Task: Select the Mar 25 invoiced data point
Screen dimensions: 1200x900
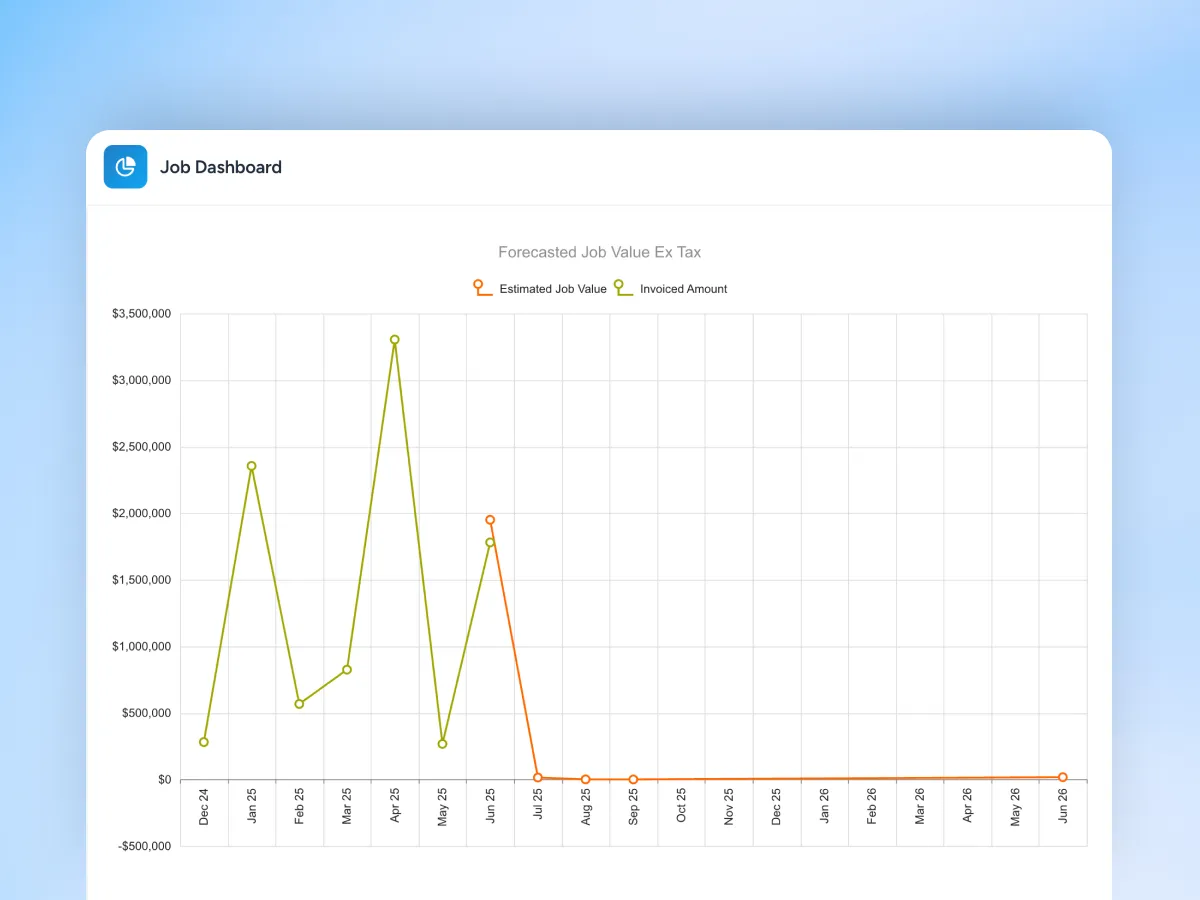Action: tap(347, 669)
